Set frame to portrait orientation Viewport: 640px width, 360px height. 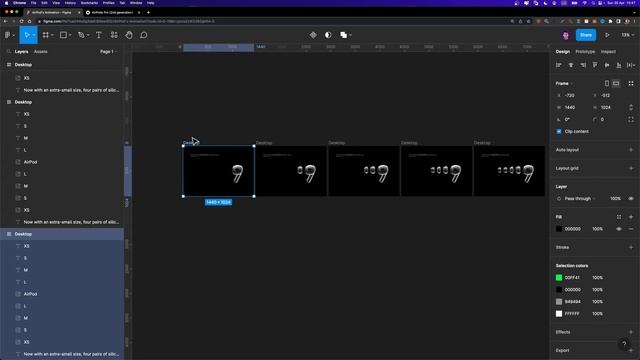pyautogui.click(x=607, y=83)
